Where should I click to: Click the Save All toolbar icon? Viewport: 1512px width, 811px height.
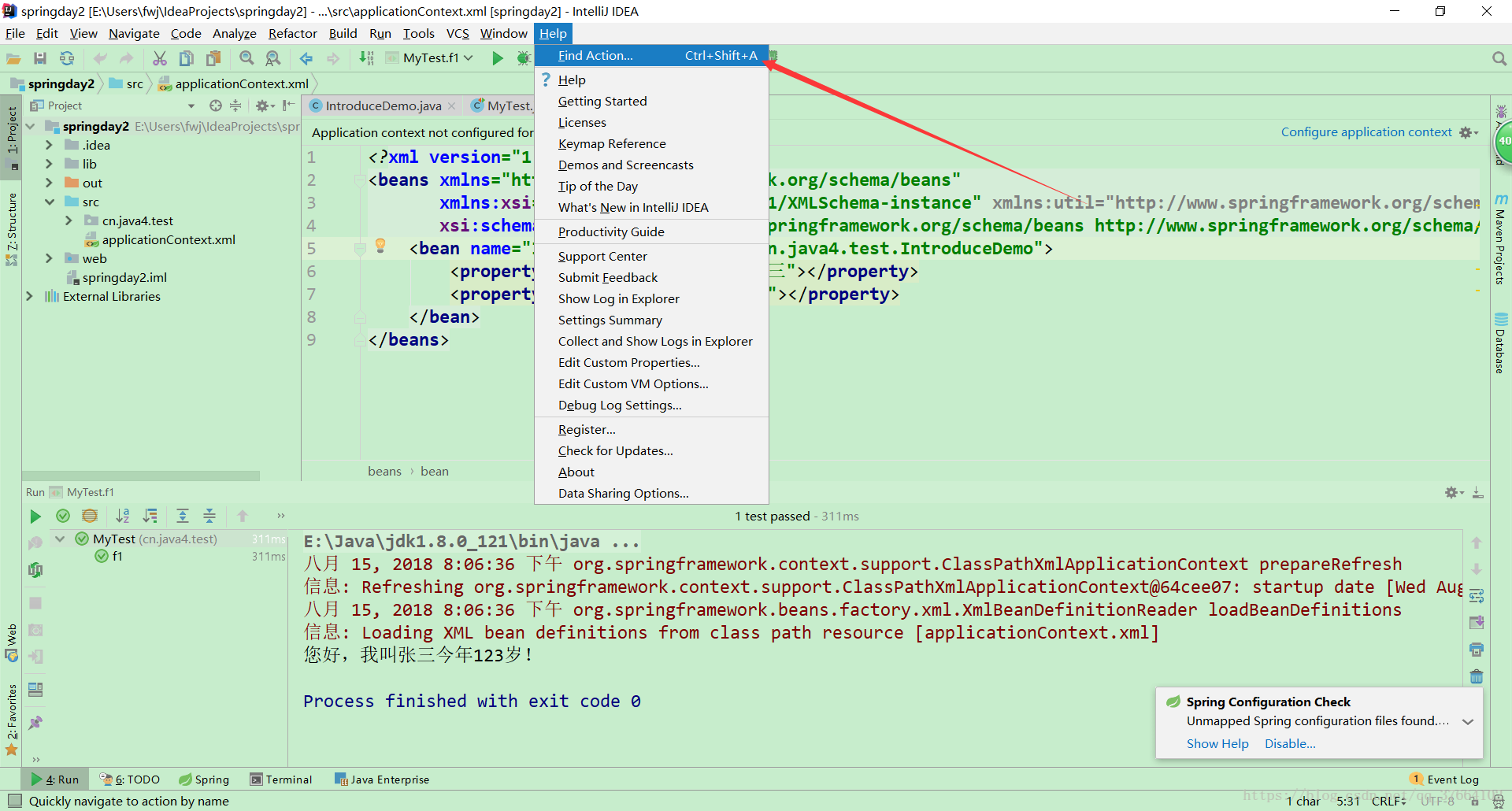coord(40,58)
